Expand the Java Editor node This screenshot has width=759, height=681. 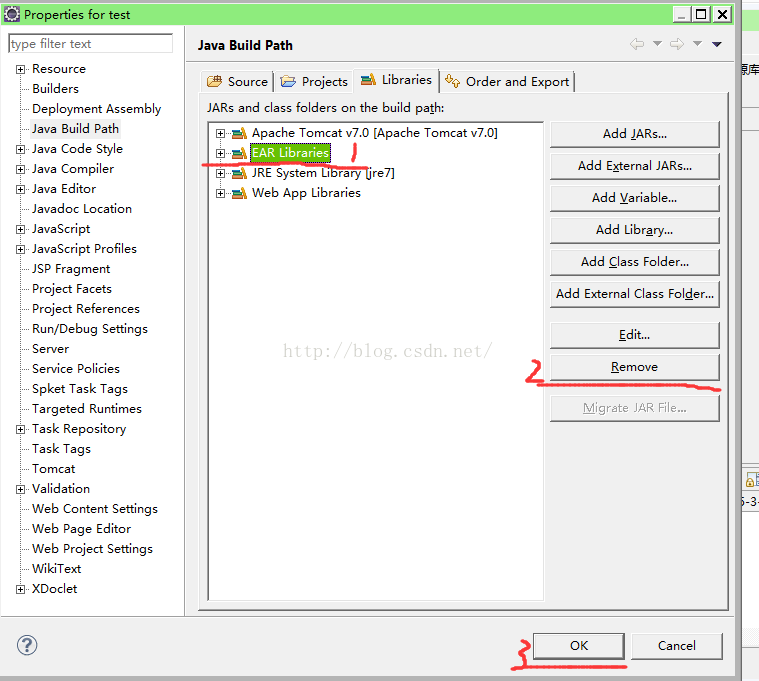(x=20, y=189)
